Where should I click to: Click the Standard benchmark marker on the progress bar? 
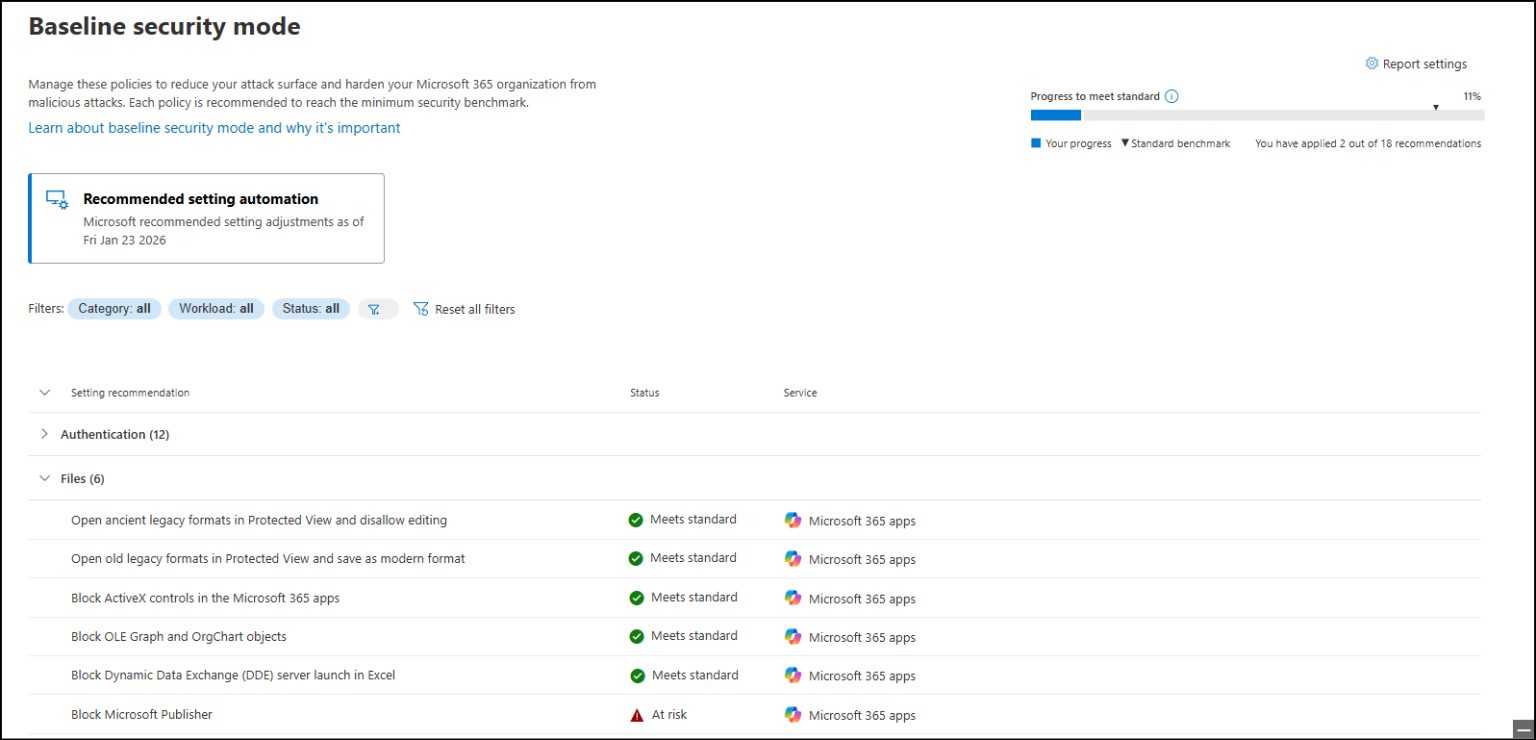(x=1436, y=107)
